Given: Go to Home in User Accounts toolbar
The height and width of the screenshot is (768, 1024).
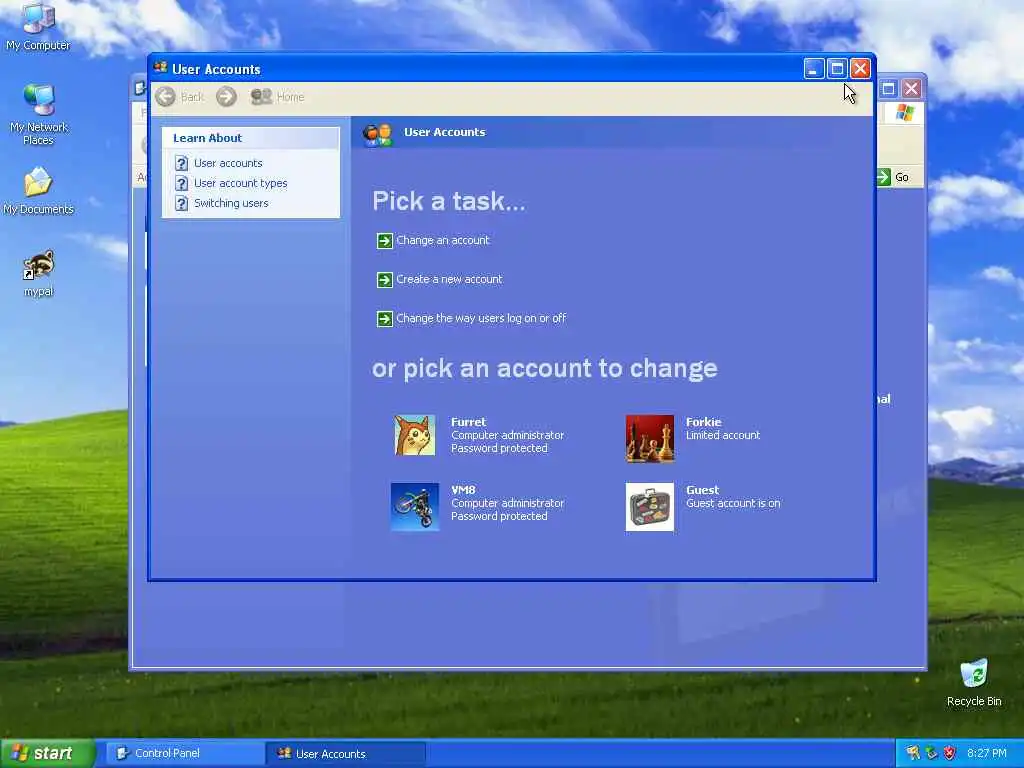Looking at the screenshot, I should click(278, 97).
